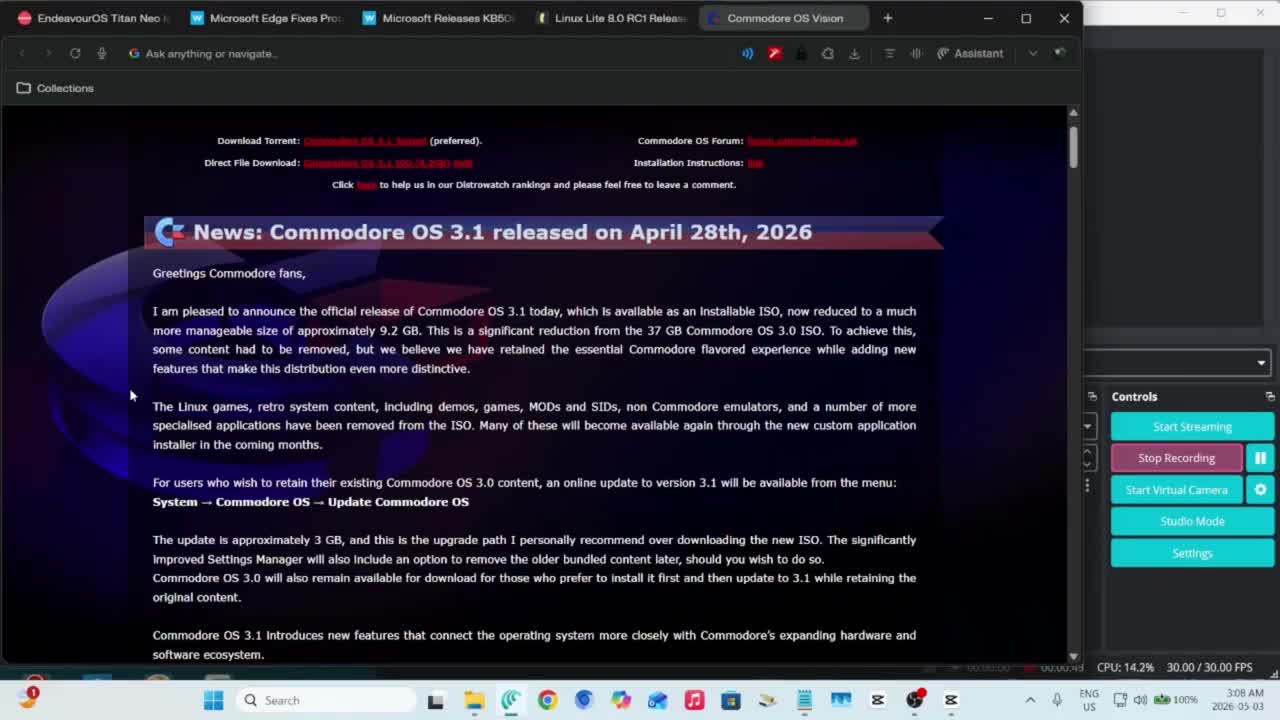
Task: Open the browser menu lines icon
Action: tap(889, 53)
